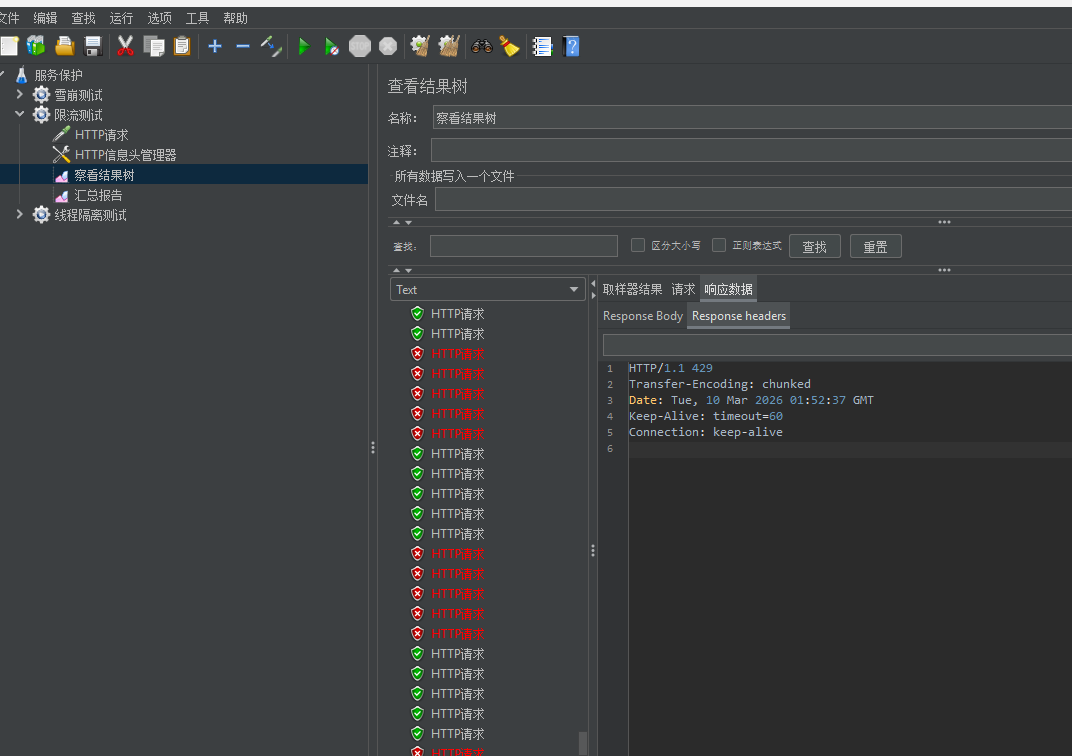1072x756 pixels.
Task: Open the 选项 menu
Action: tap(160, 18)
